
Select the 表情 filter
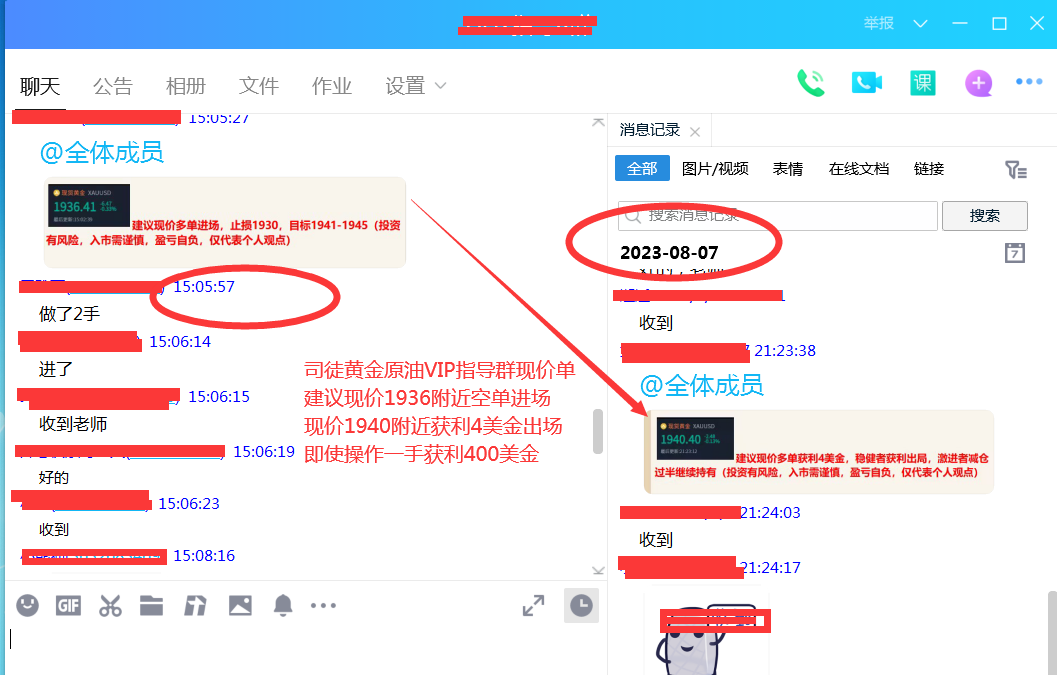point(787,169)
